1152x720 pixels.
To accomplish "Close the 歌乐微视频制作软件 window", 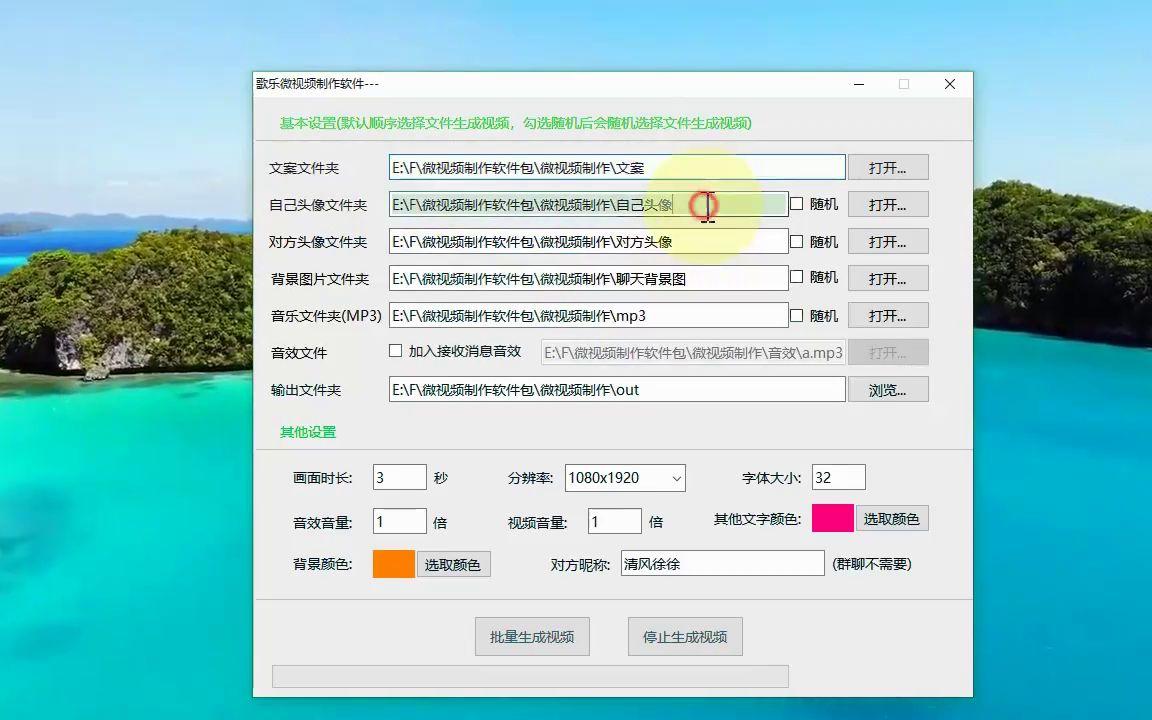I will point(950,84).
